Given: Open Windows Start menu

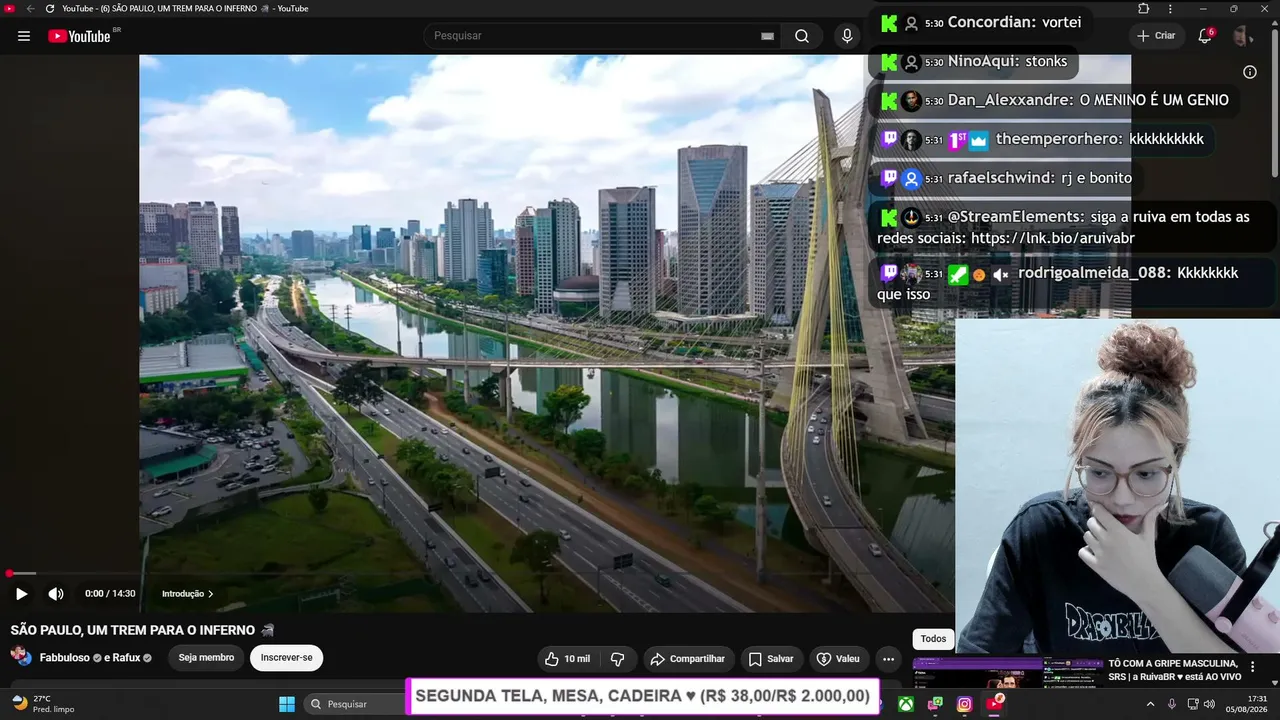Looking at the screenshot, I should (x=287, y=704).
